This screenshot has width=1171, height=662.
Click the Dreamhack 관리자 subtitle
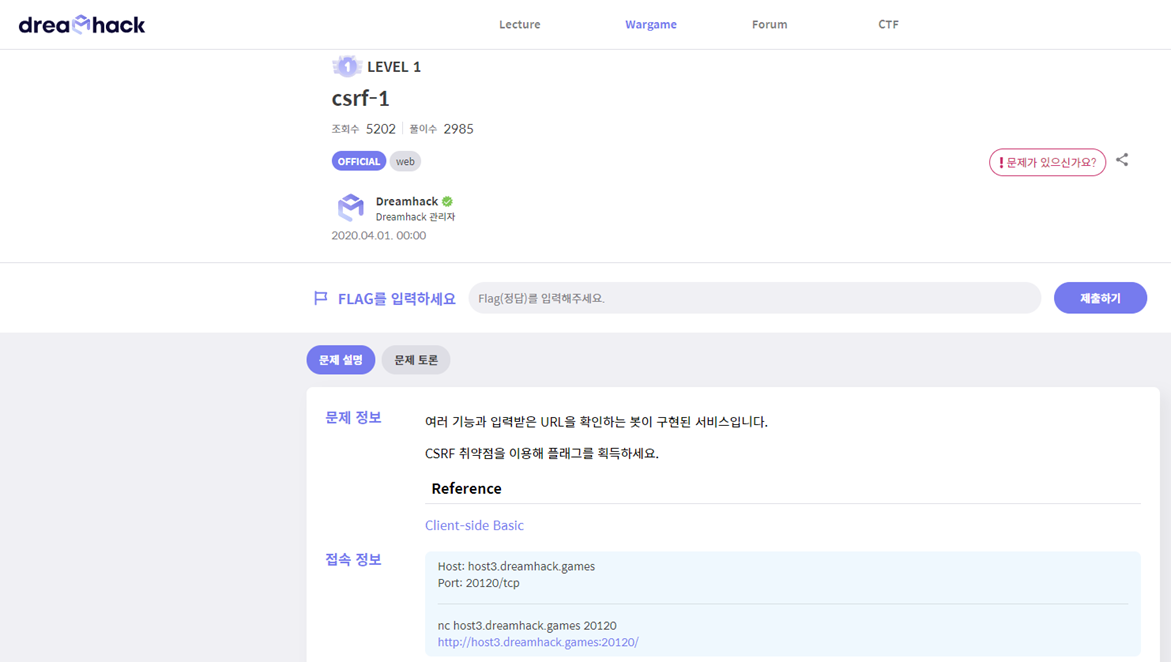click(415, 217)
